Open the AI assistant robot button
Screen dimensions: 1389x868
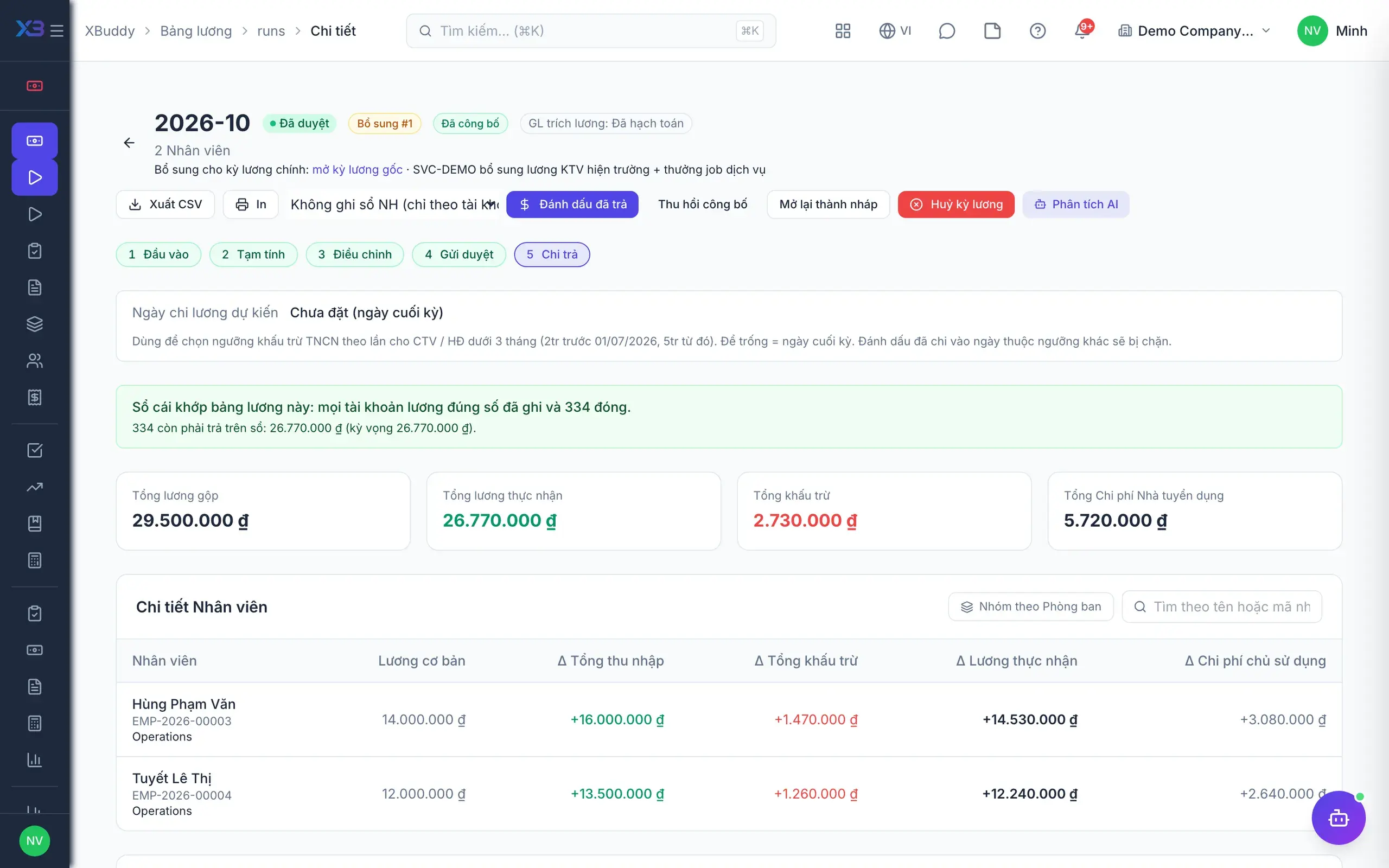pyautogui.click(x=1338, y=818)
